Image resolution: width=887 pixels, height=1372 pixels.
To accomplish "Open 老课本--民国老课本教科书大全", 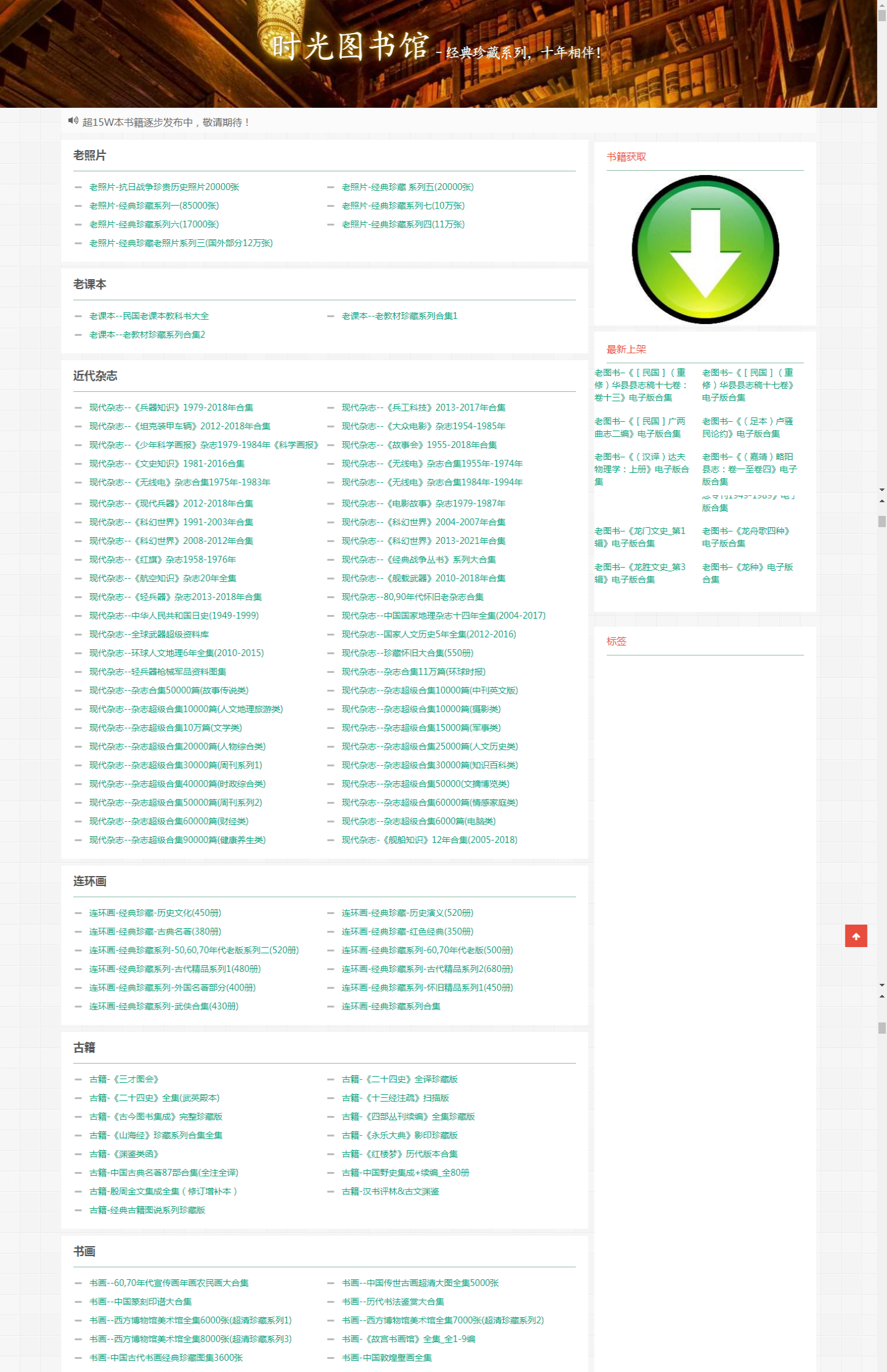I will coord(149,316).
